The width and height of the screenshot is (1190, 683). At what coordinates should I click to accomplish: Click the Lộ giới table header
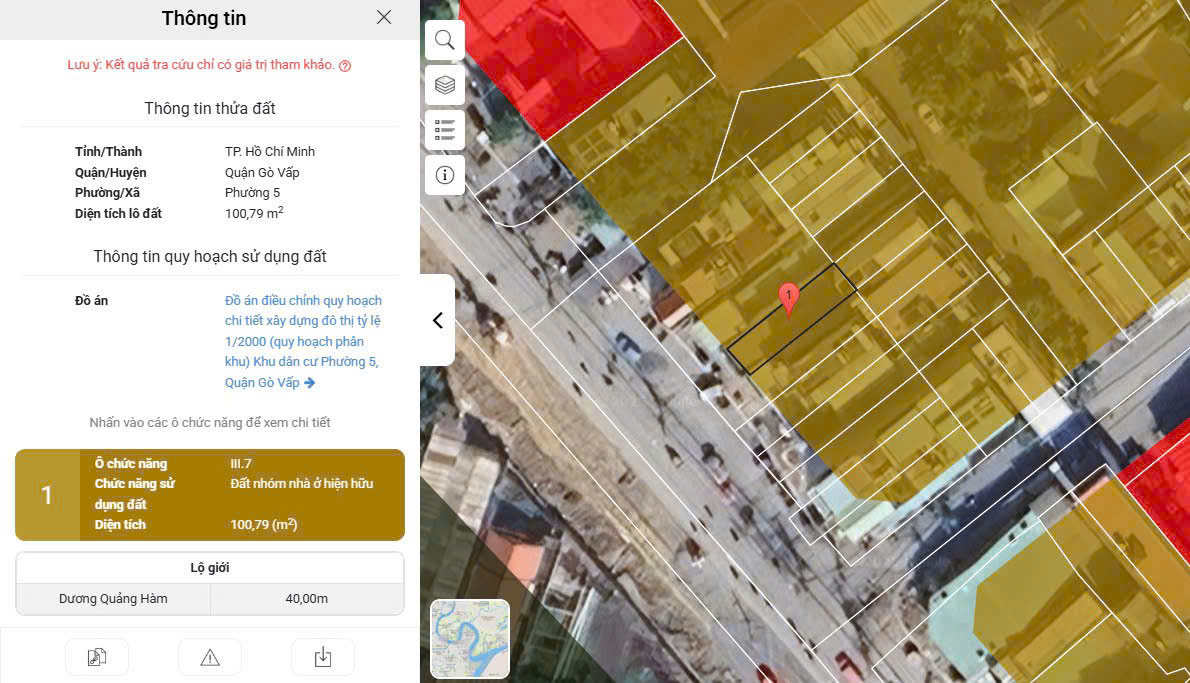210,568
